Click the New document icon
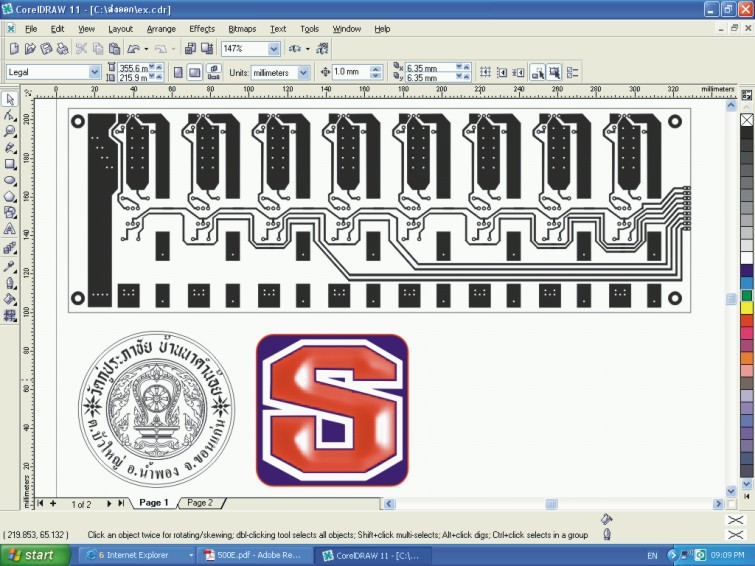The image size is (755, 566). tap(14, 49)
